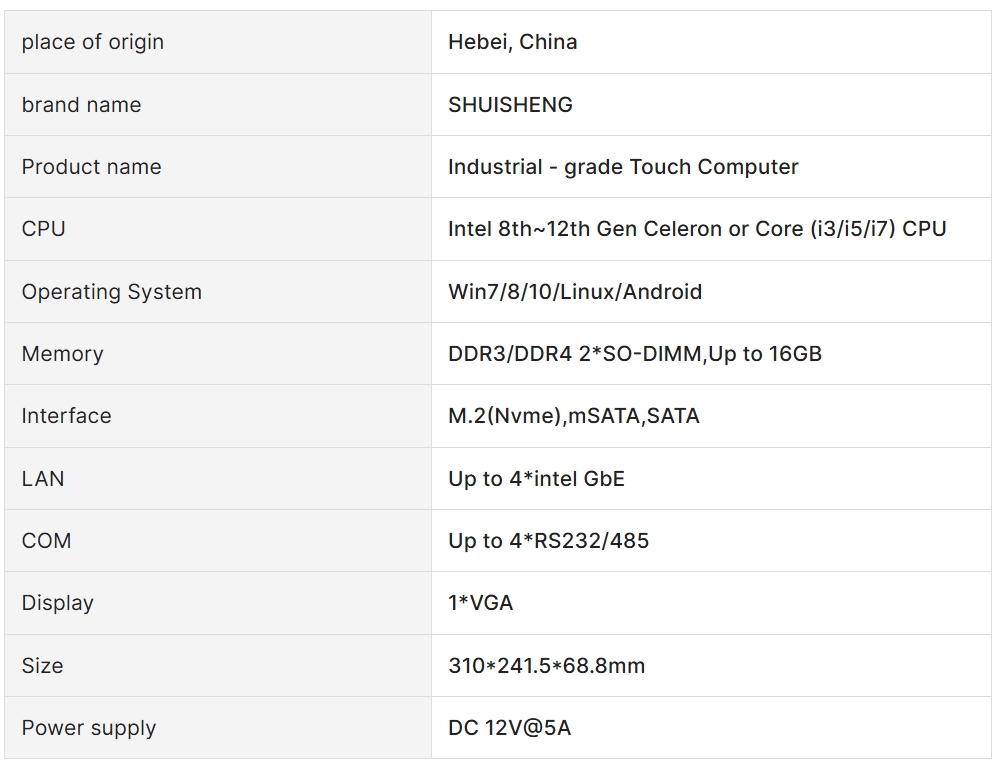Click the 'Operating System' label

tap(112, 292)
